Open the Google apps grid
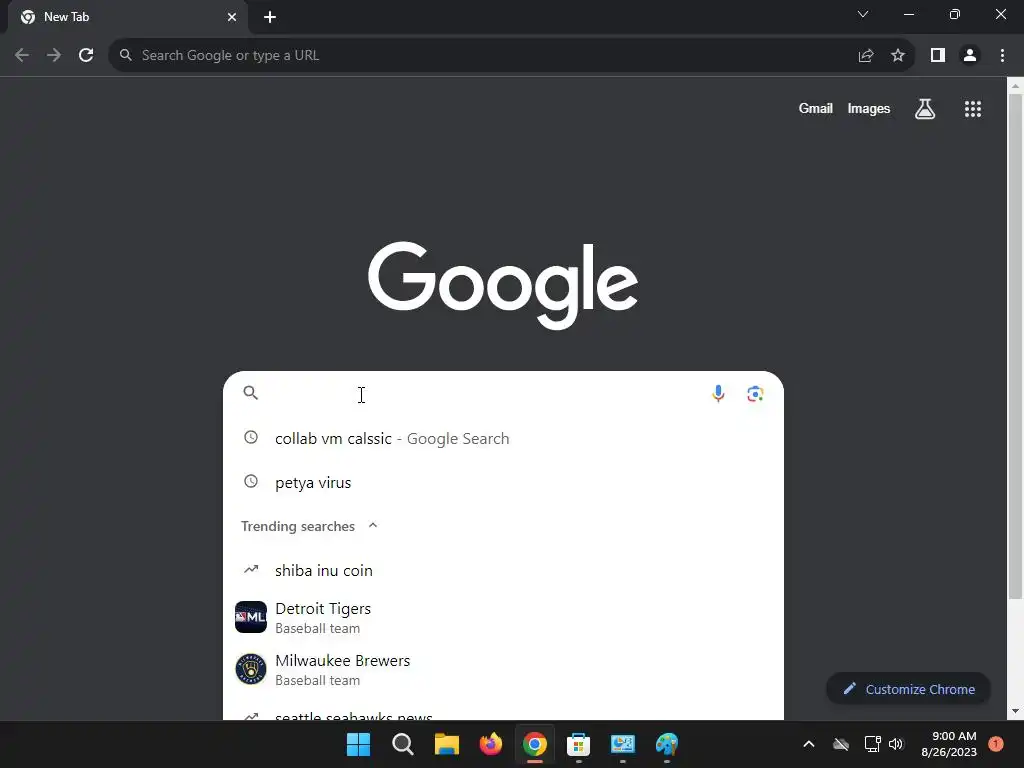 click(x=973, y=109)
